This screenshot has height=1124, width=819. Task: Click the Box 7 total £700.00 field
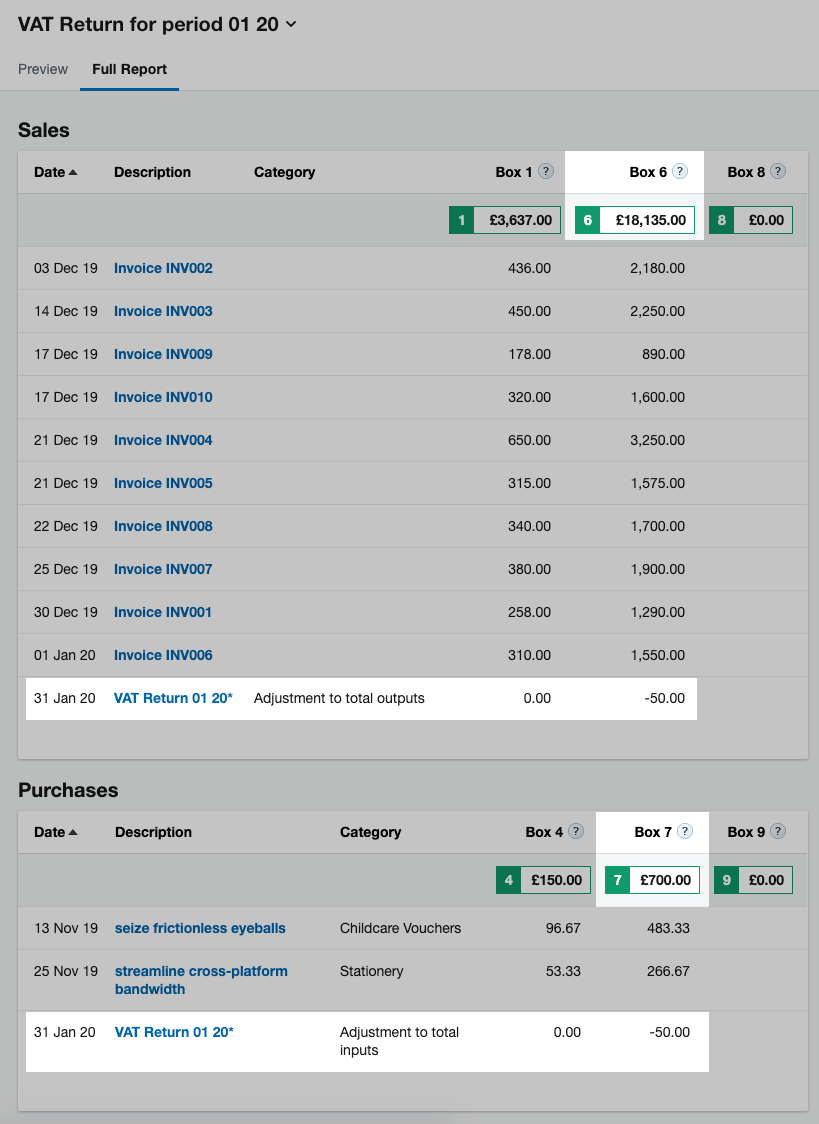pyautogui.click(x=664, y=880)
